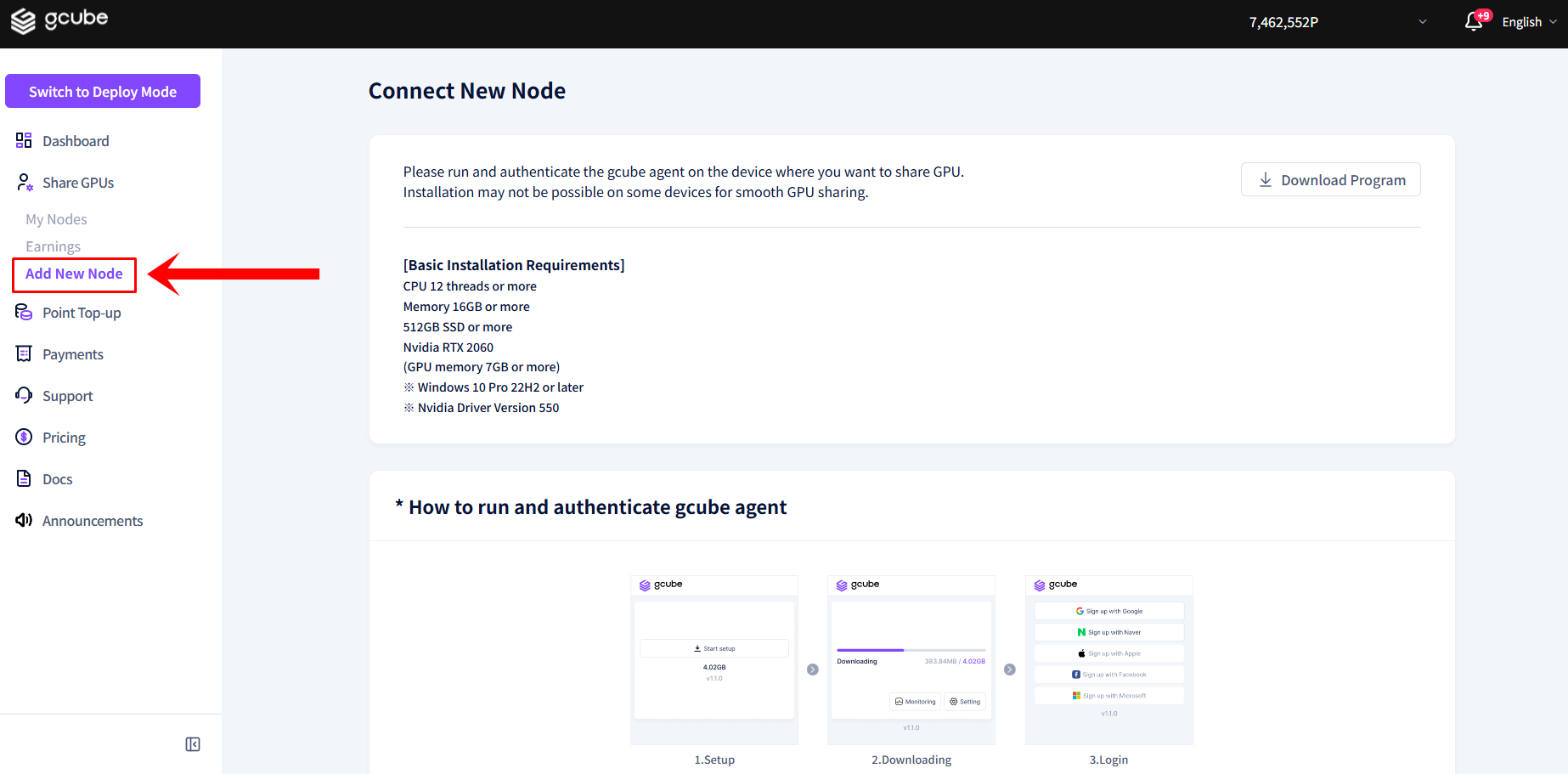
Task: Open the Support menu item
Action: [67, 396]
